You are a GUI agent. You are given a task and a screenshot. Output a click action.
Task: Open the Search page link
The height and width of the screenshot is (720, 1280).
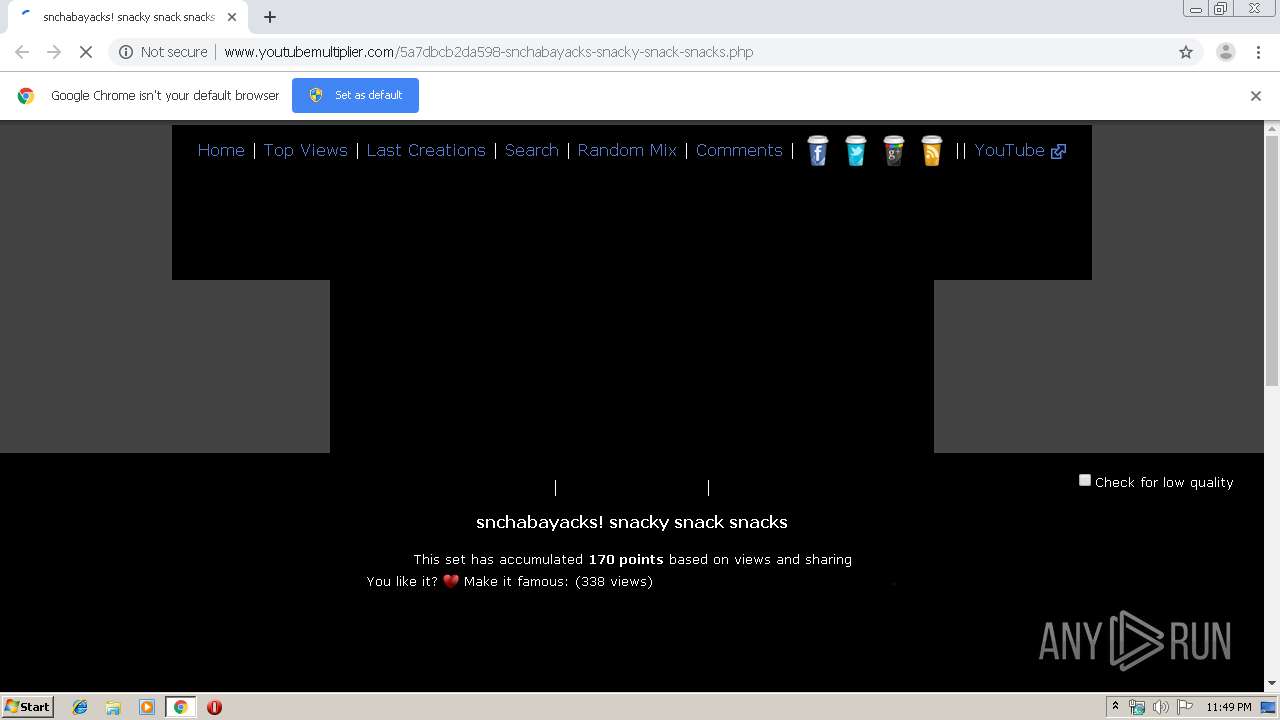click(532, 150)
